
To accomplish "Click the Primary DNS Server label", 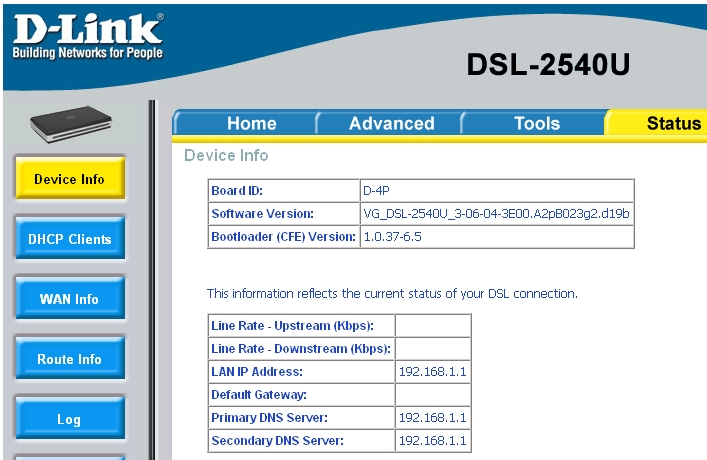I will point(269,418).
